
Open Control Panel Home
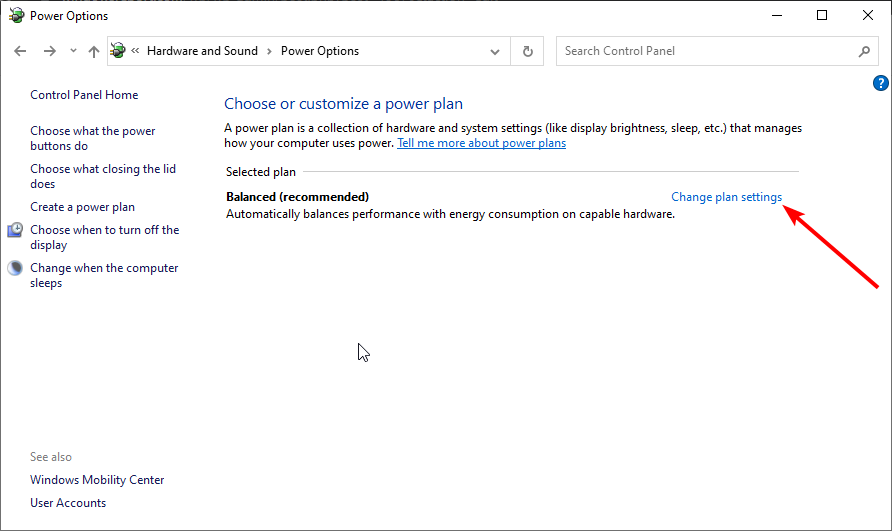coord(84,95)
